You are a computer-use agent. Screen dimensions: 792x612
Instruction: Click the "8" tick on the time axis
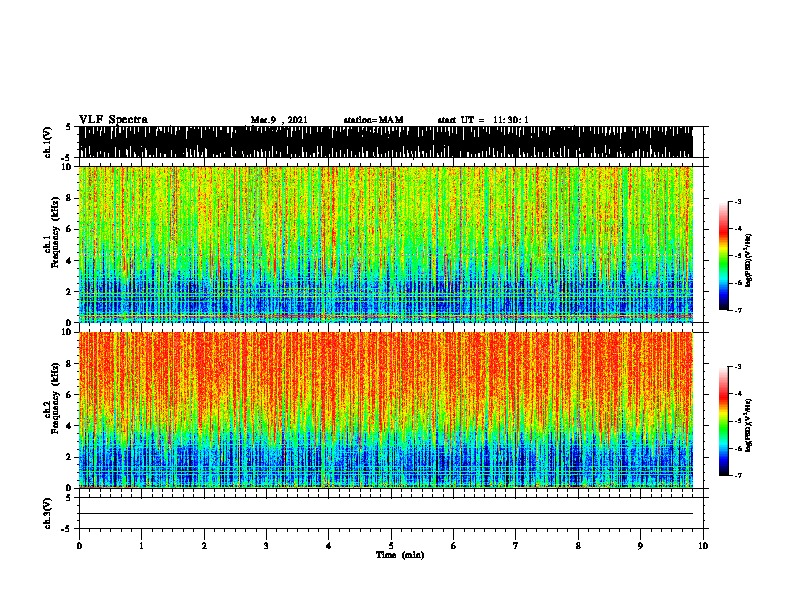tap(578, 546)
